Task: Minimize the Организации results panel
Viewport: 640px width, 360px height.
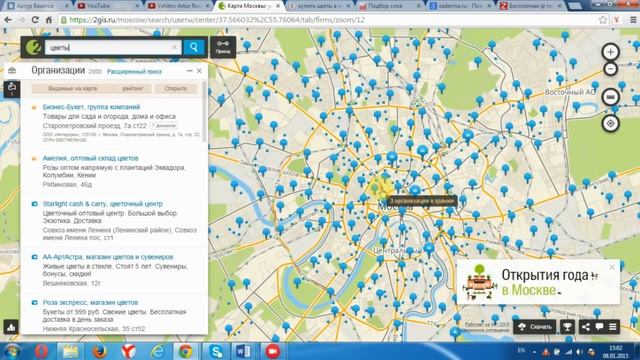Action: [x=189, y=71]
